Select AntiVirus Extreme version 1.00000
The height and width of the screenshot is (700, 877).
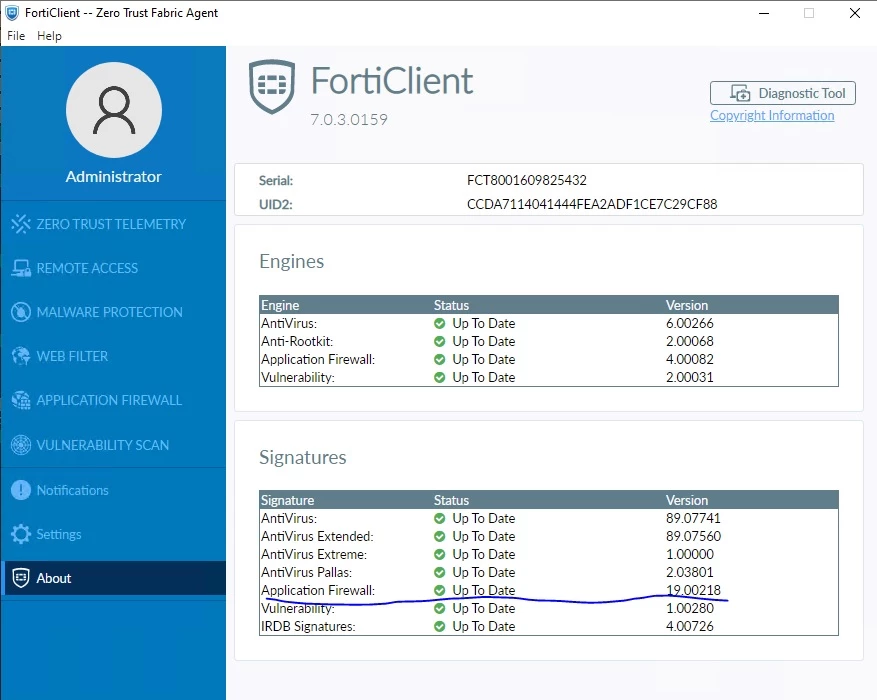(x=690, y=554)
